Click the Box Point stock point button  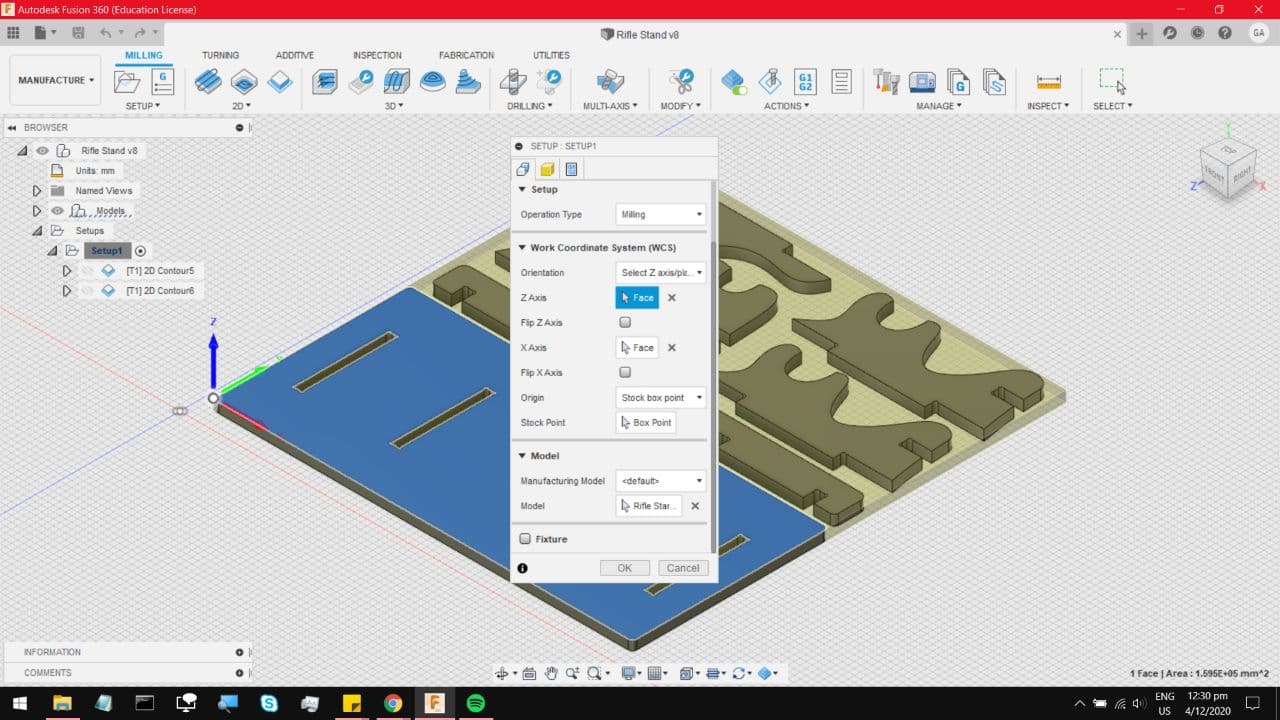coord(646,422)
